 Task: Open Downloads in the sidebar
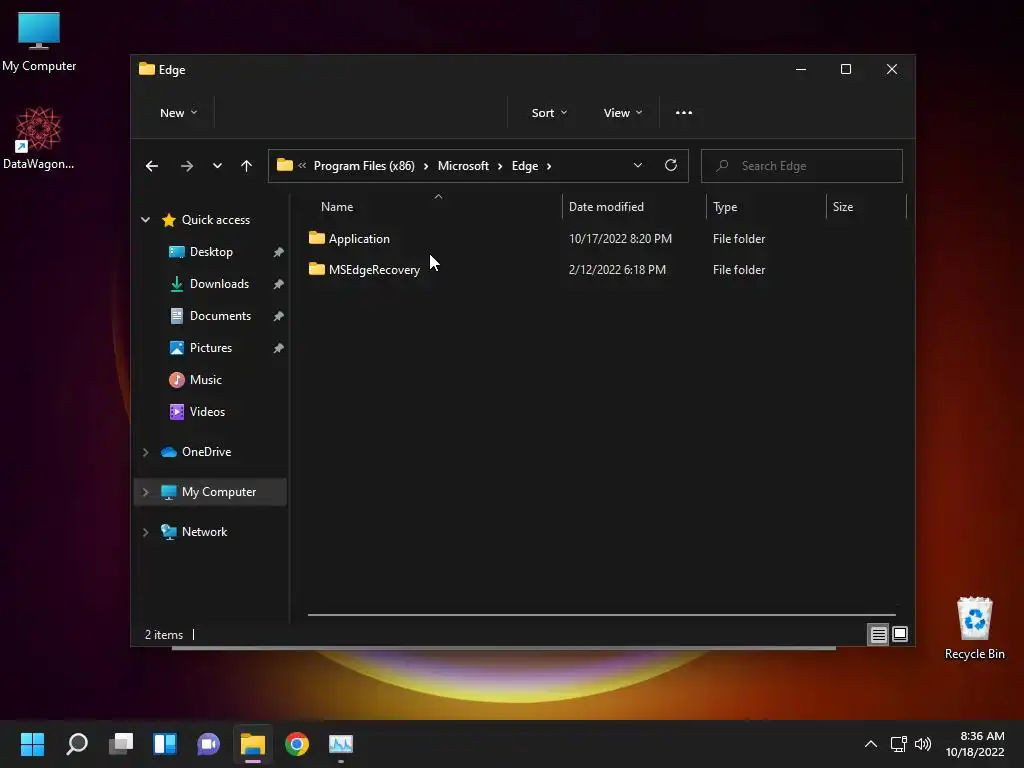coord(219,284)
